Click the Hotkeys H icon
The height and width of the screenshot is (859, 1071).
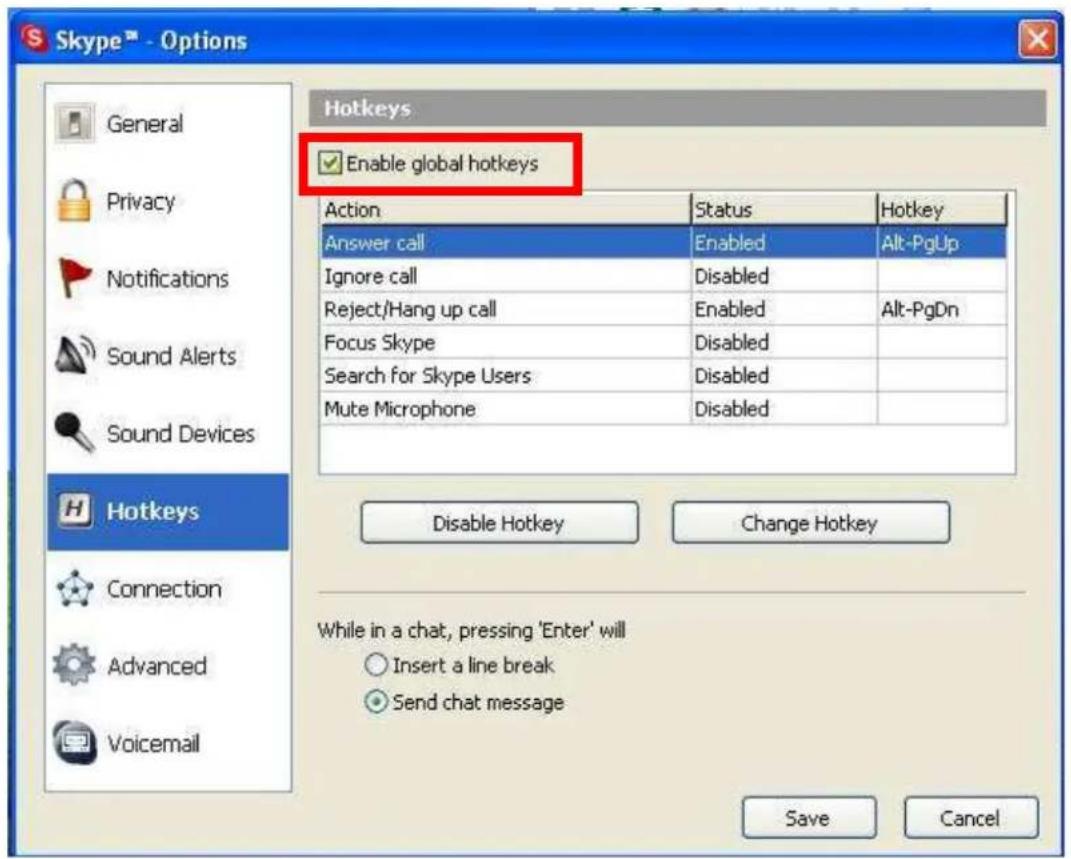pos(74,510)
